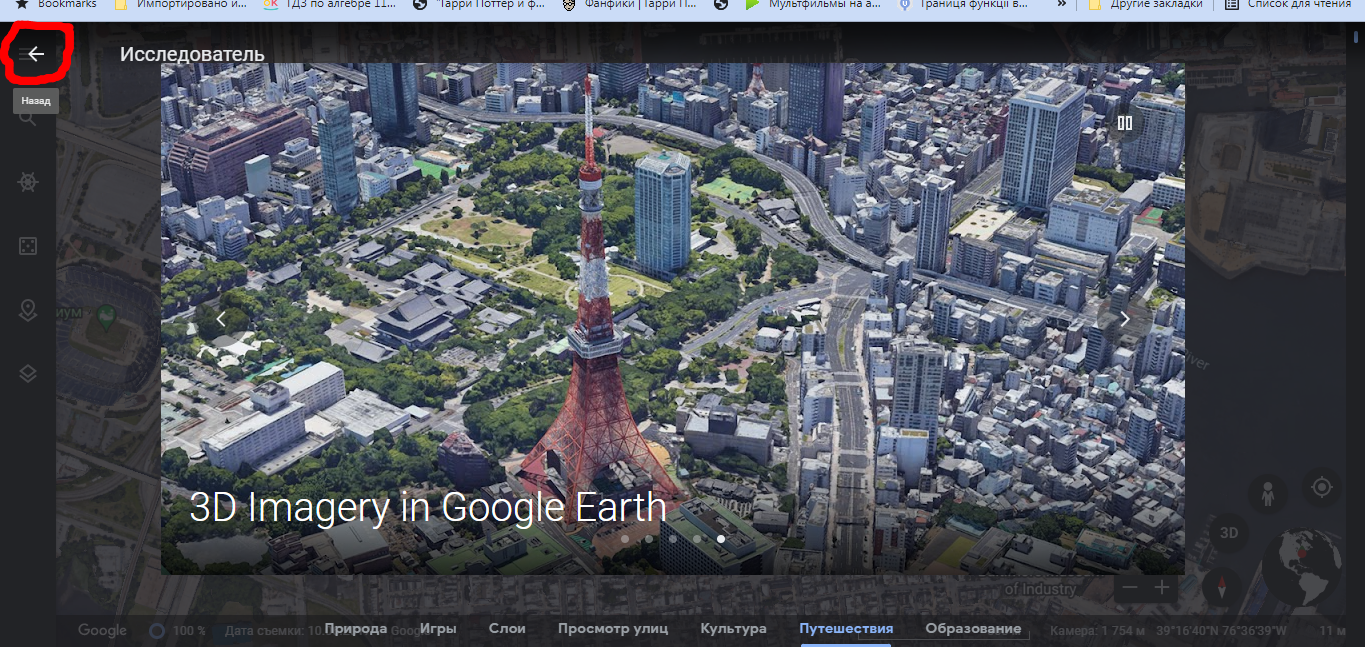Viewport: 1365px width, 647px height.
Task: Click the Google logo in status bar
Action: pos(102,630)
